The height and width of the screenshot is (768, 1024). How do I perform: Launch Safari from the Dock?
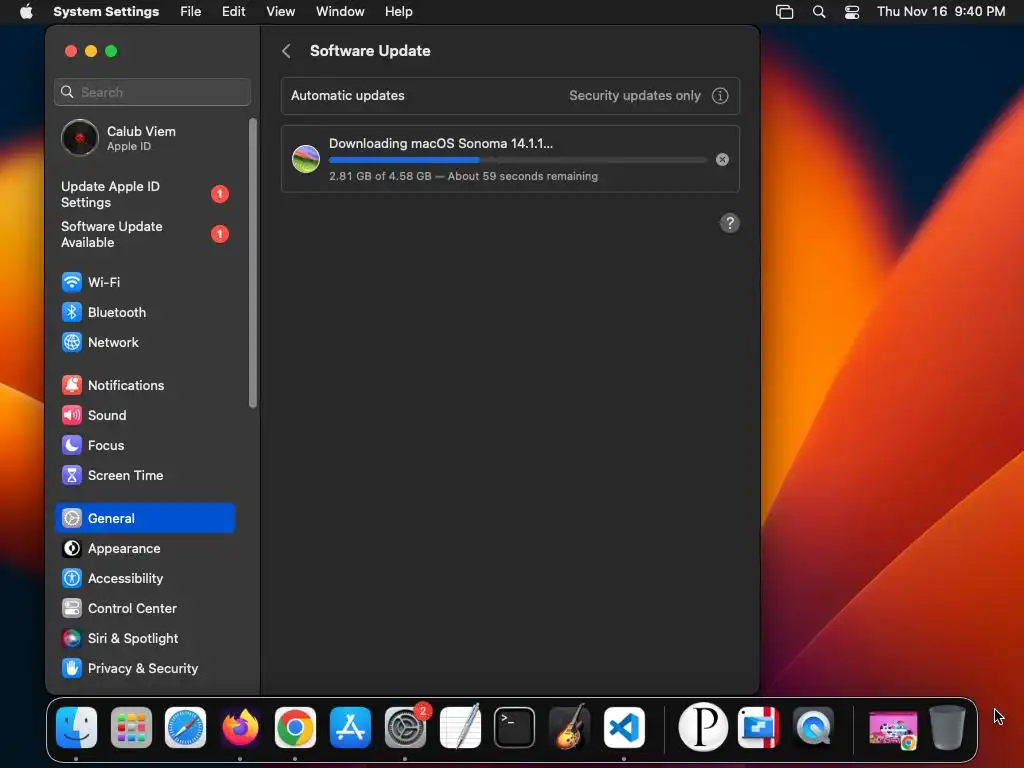tap(185, 728)
